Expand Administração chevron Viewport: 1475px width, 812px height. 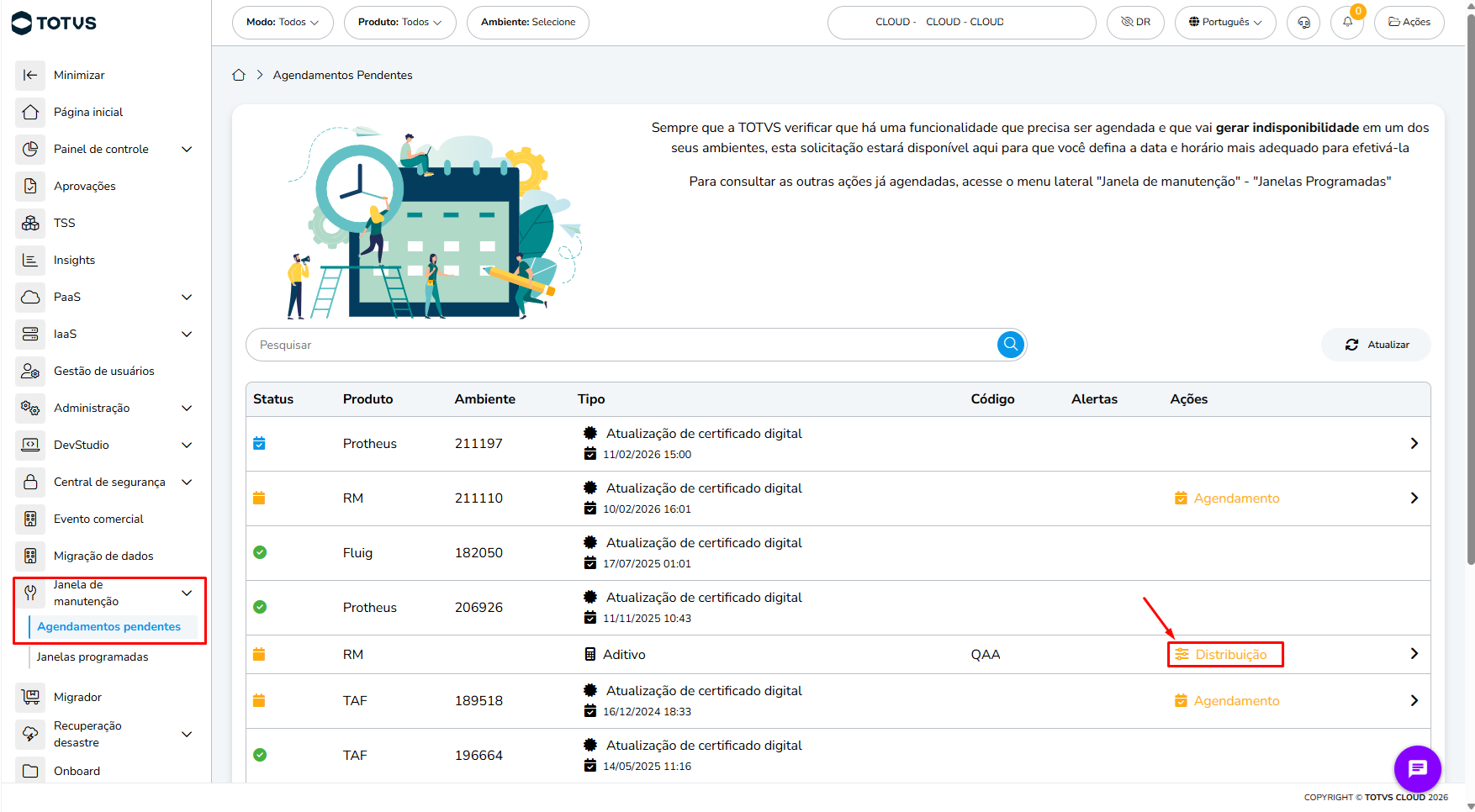tap(187, 408)
